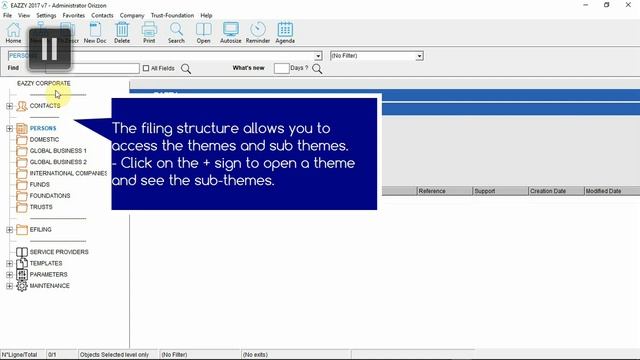Click the magnifier next to All Fields
This screenshot has height=360, width=640.
186,69
